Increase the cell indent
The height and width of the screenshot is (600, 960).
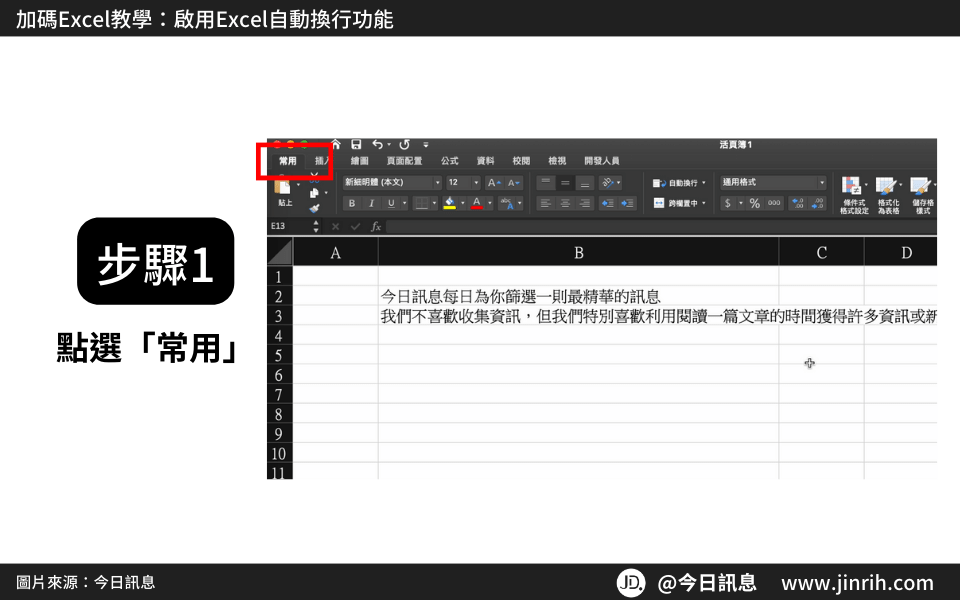tap(628, 203)
